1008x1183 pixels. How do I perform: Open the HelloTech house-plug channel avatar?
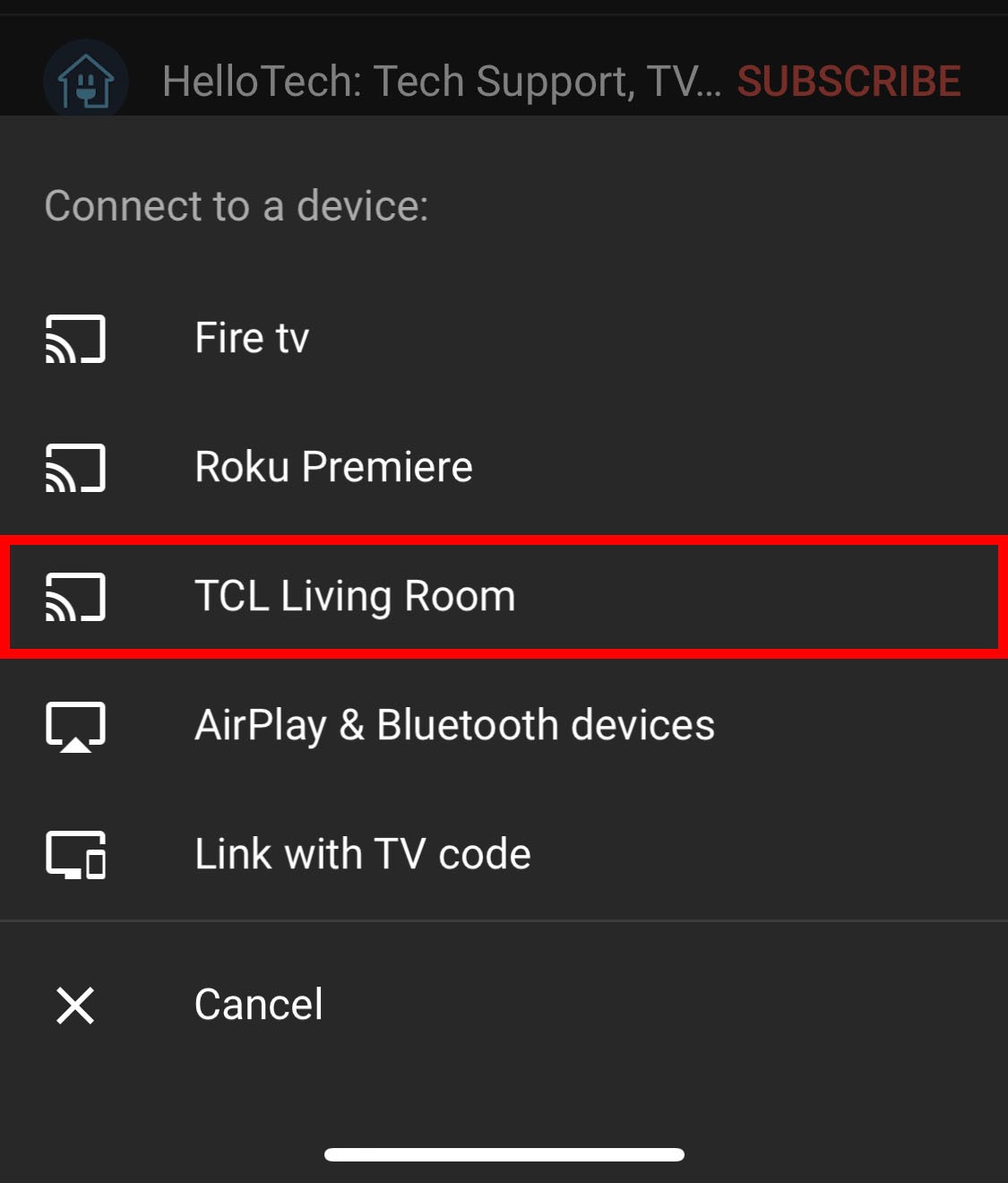(86, 81)
